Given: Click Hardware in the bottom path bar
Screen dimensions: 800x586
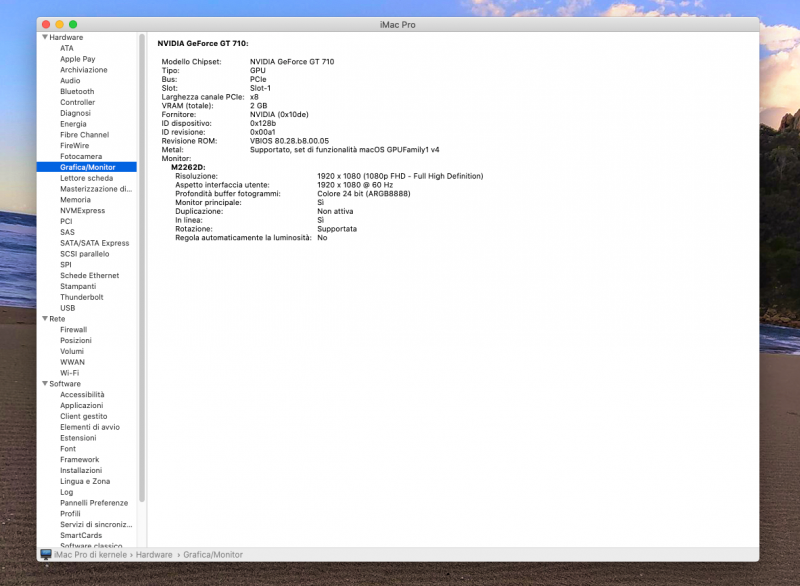Looking at the screenshot, I should [154, 554].
